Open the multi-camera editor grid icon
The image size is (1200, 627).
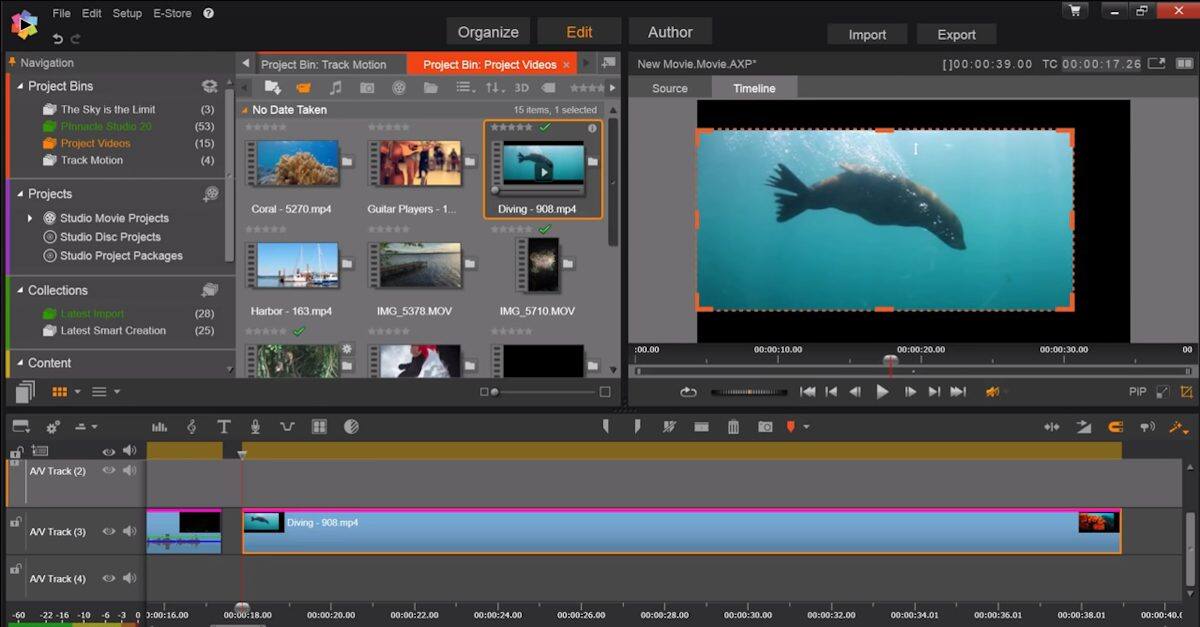[x=318, y=426]
